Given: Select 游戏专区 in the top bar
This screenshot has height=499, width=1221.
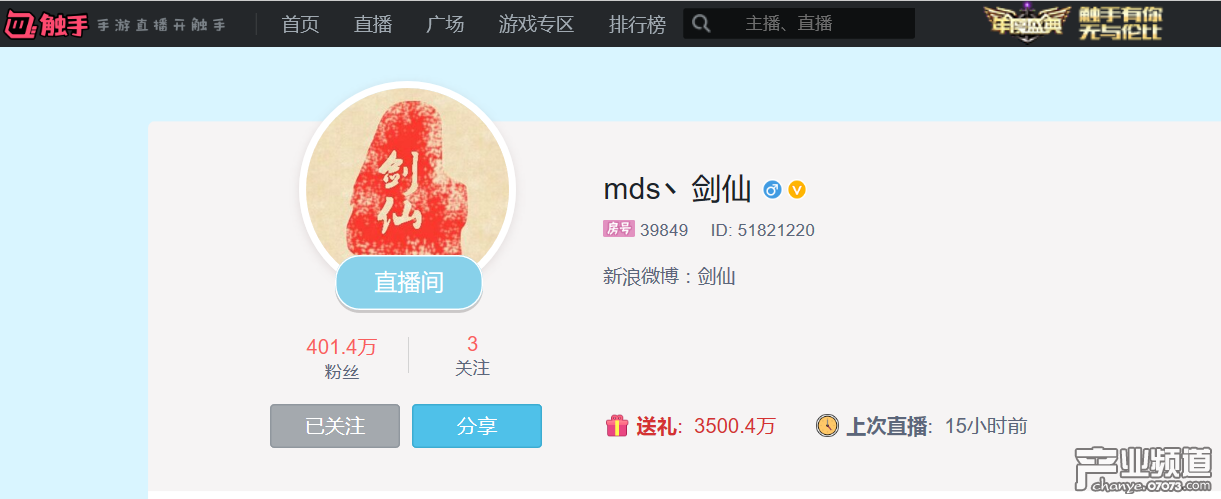Looking at the screenshot, I should tap(537, 24).
